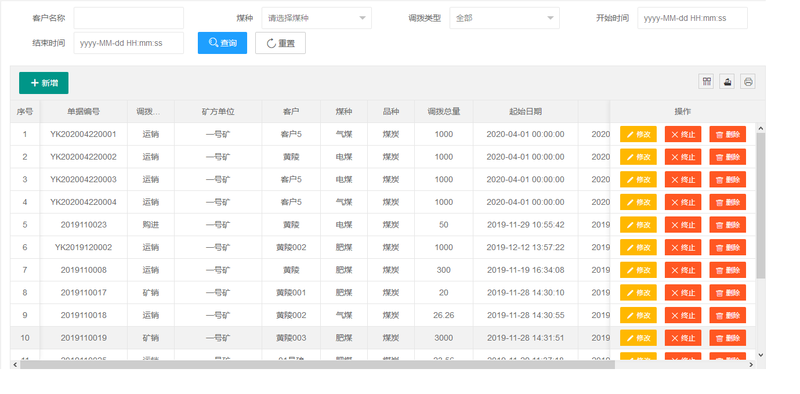Click 终止 for row 2019110017

[x=683, y=292]
